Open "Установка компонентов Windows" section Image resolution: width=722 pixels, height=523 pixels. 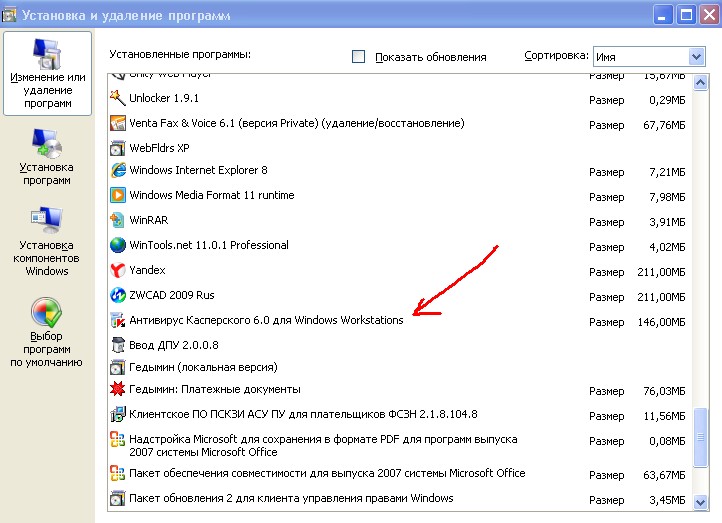pyautogui.click(x=47, y=242)
